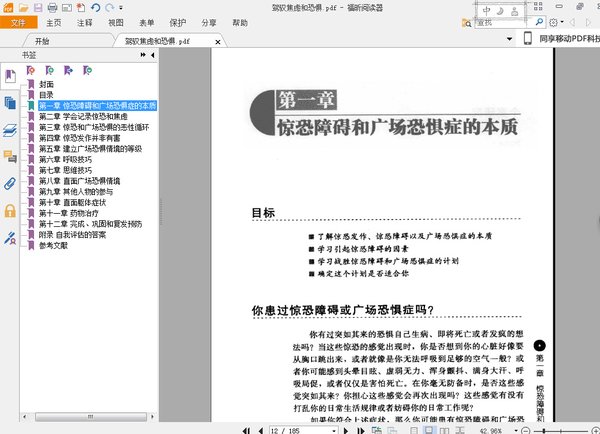Viewport: 600px width, 434px height.
Task: Open the 注释 (Comment) ribbon tab
Action: [85, 22]
